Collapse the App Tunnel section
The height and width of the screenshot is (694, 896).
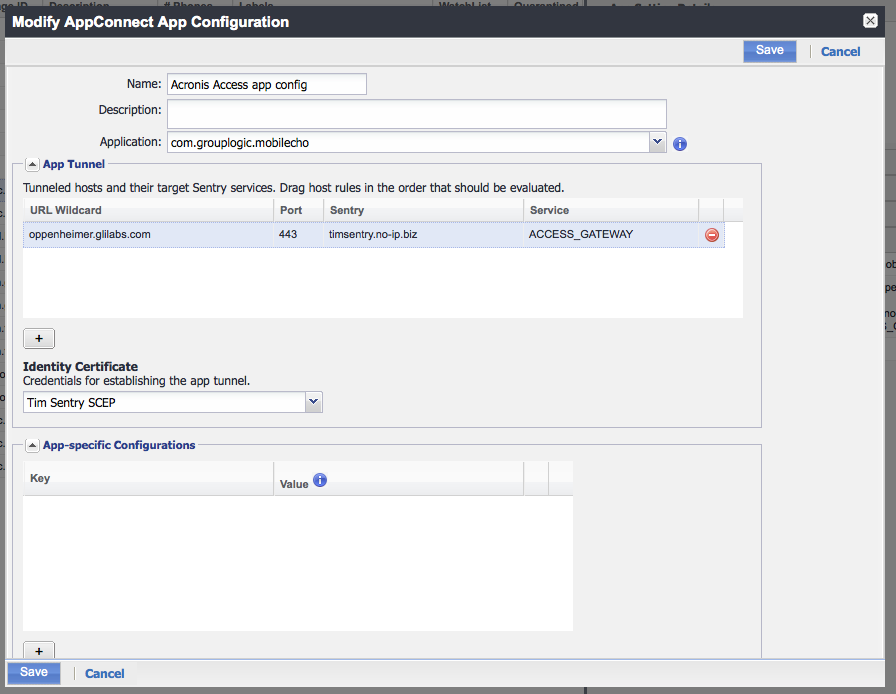[32, 164]
